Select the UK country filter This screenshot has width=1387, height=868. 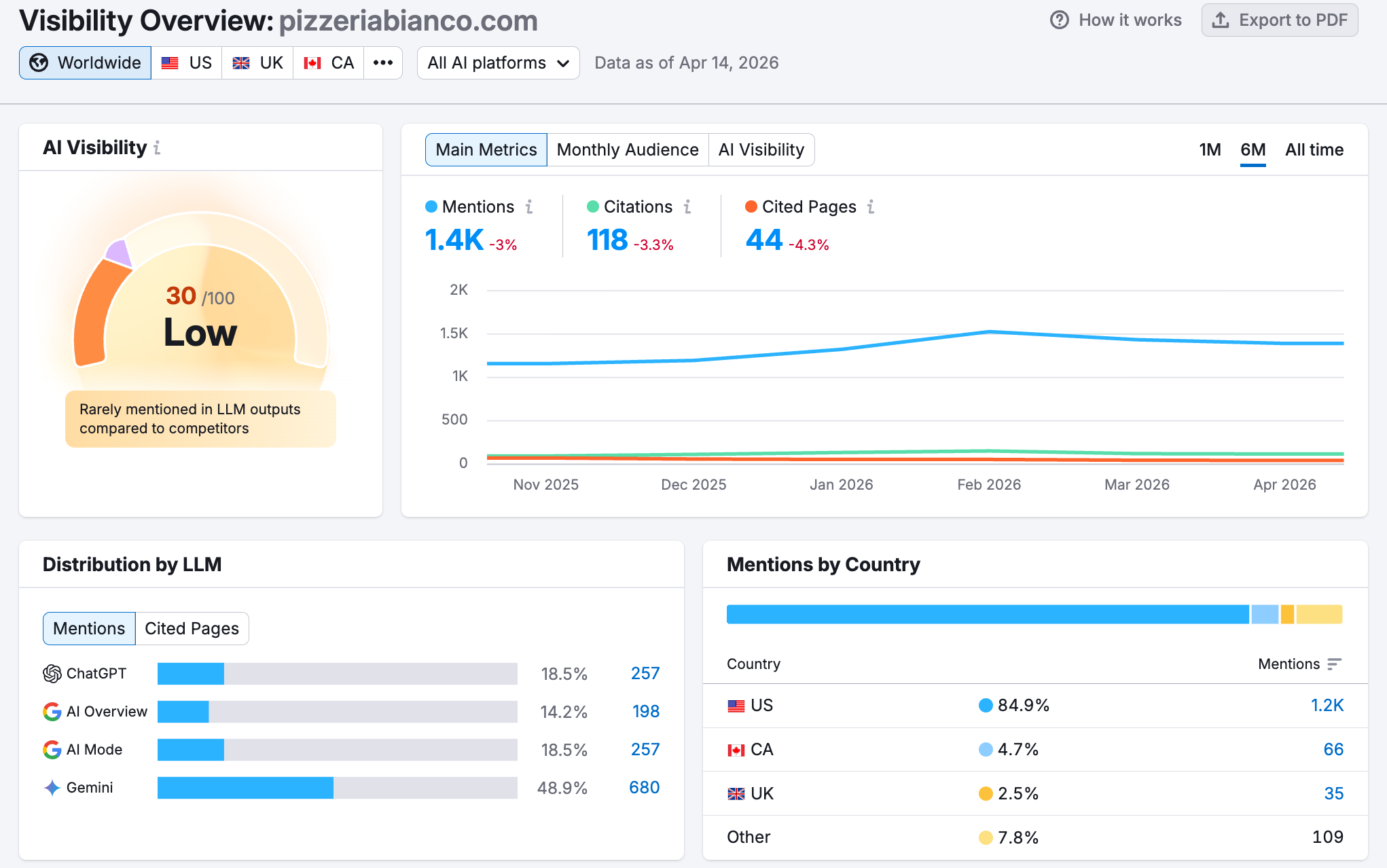[258, 62]
